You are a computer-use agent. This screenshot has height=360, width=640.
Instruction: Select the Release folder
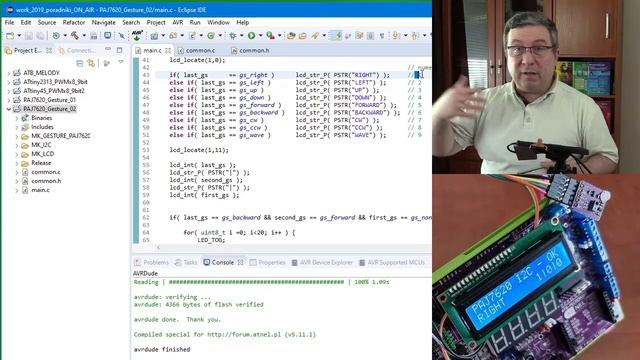click(x=41, y=163)
